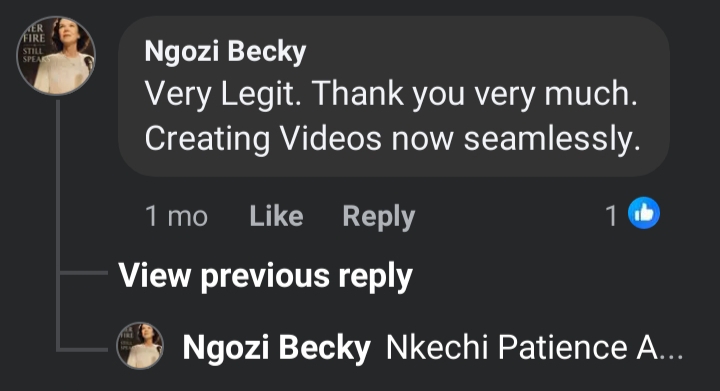
Task: Click the 1 mo timestamp
Action: pyautogui.click(x=176, y=216)
